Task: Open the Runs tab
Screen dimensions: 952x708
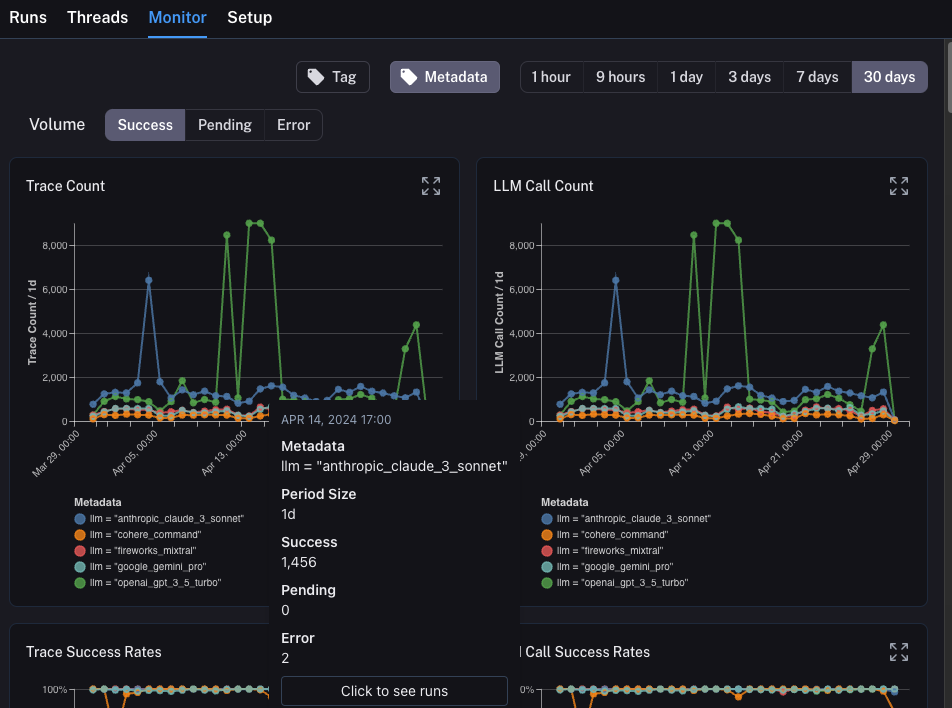Action: (x=28, y=18)
